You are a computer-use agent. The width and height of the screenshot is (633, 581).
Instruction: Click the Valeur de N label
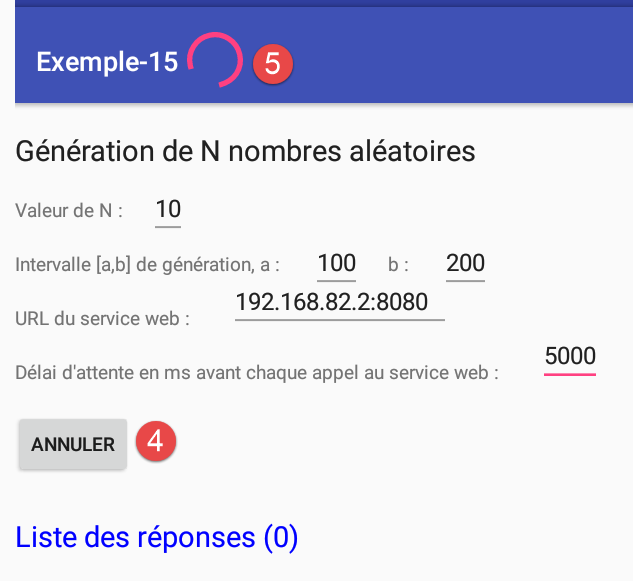(69, 211)
